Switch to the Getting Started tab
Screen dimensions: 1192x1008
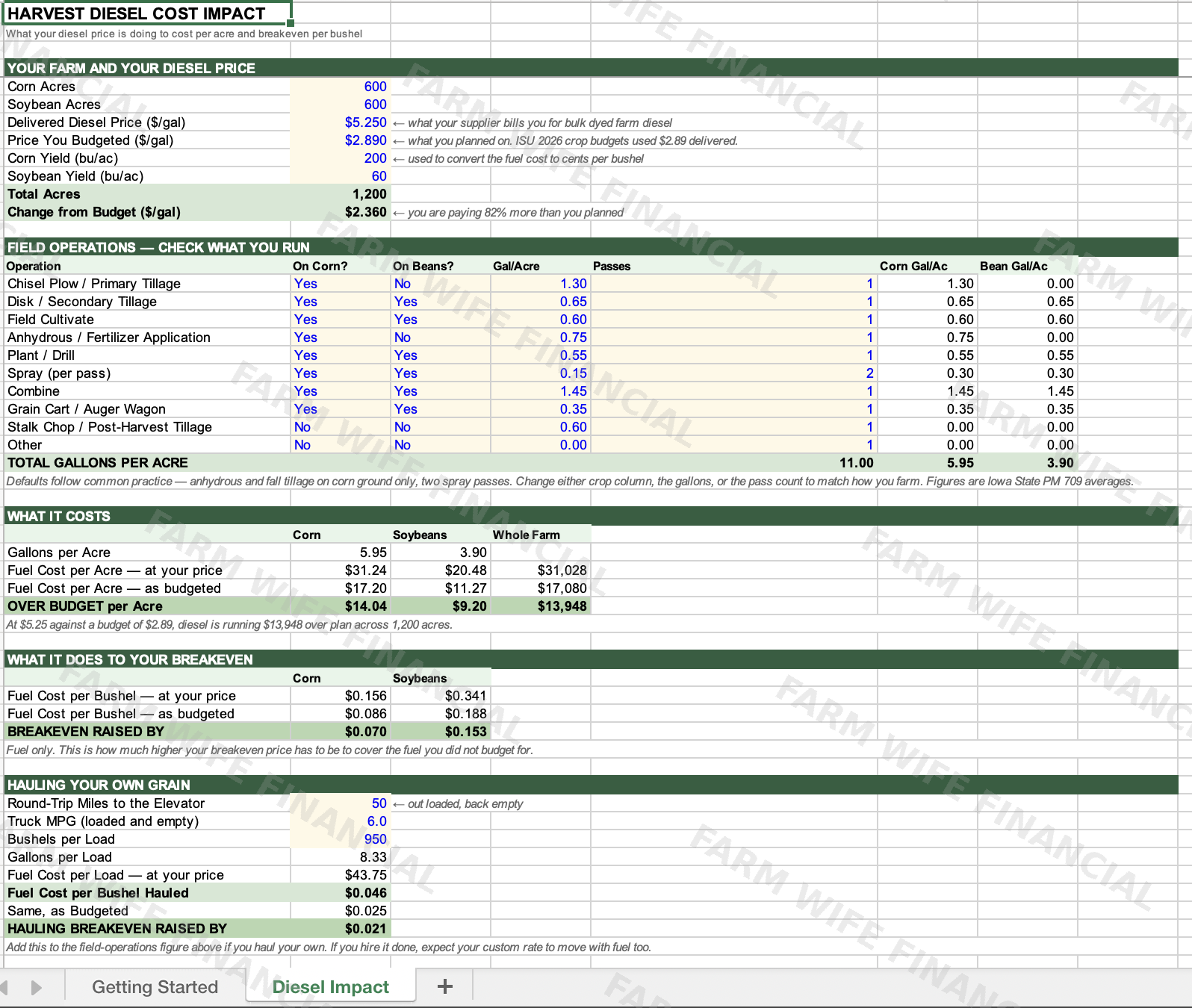155,986
